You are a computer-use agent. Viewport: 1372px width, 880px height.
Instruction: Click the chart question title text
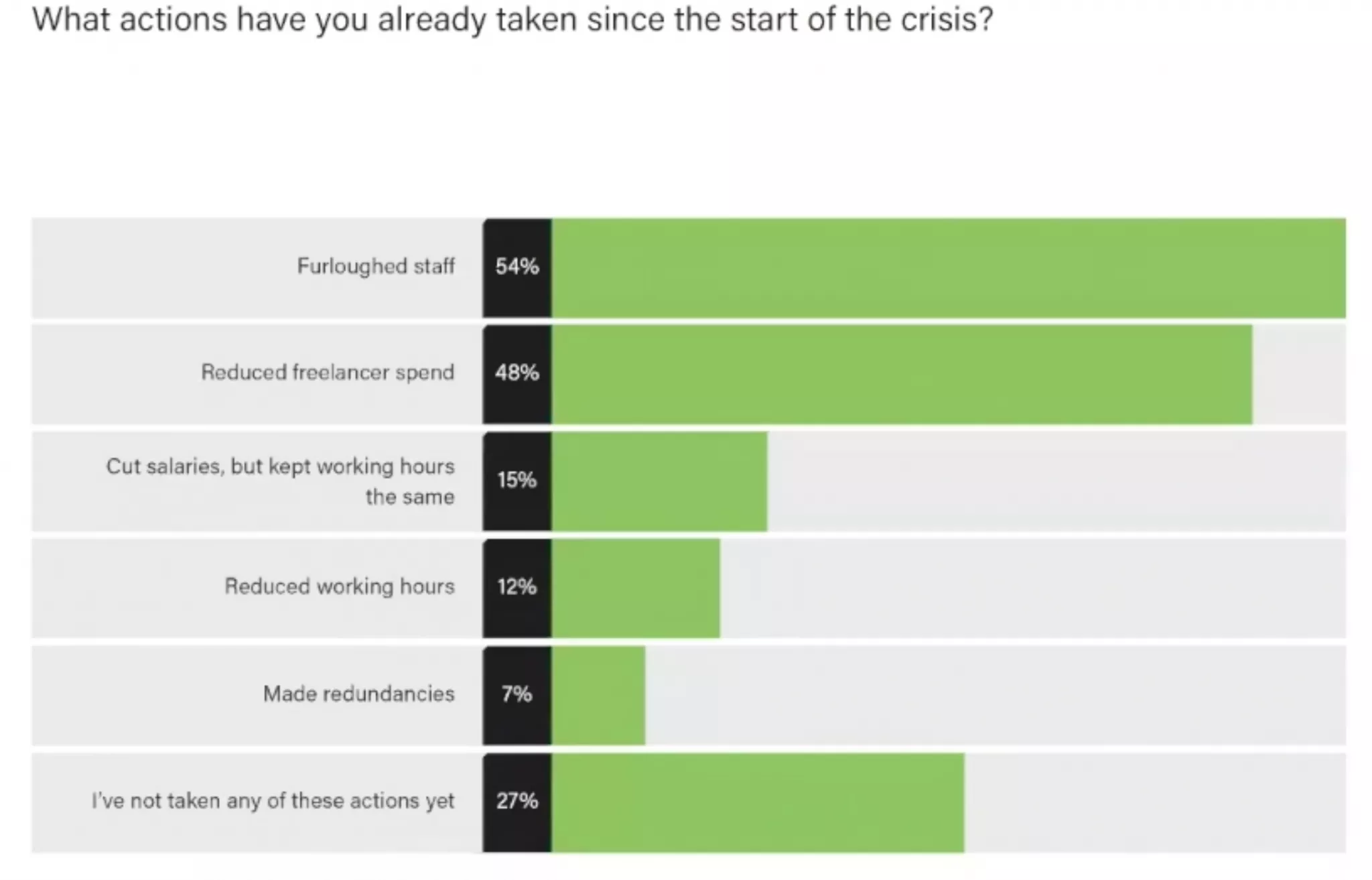[512, 19]
